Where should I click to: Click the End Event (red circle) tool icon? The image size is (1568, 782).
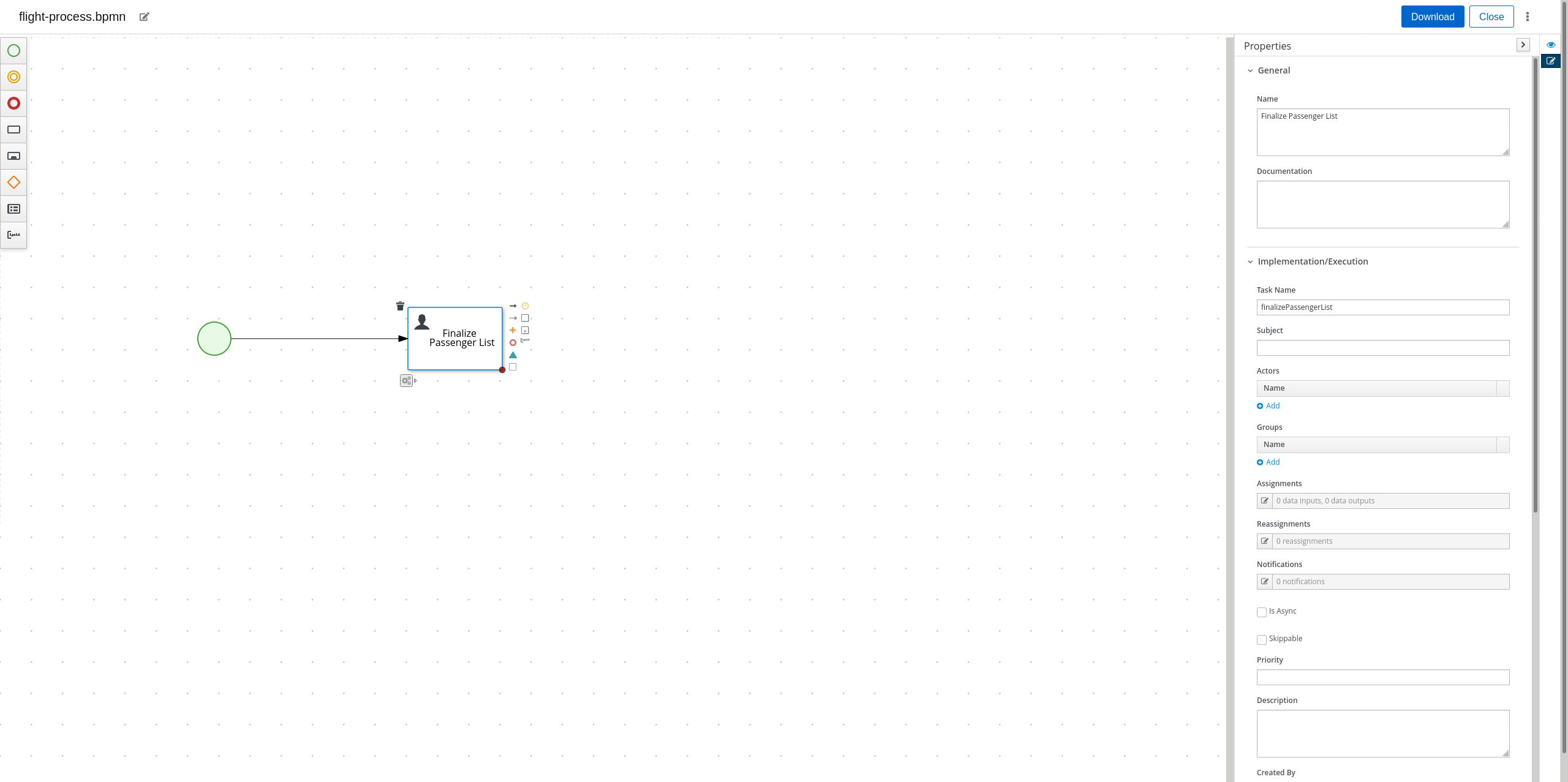pyautogui.click(x=14, y=103)
